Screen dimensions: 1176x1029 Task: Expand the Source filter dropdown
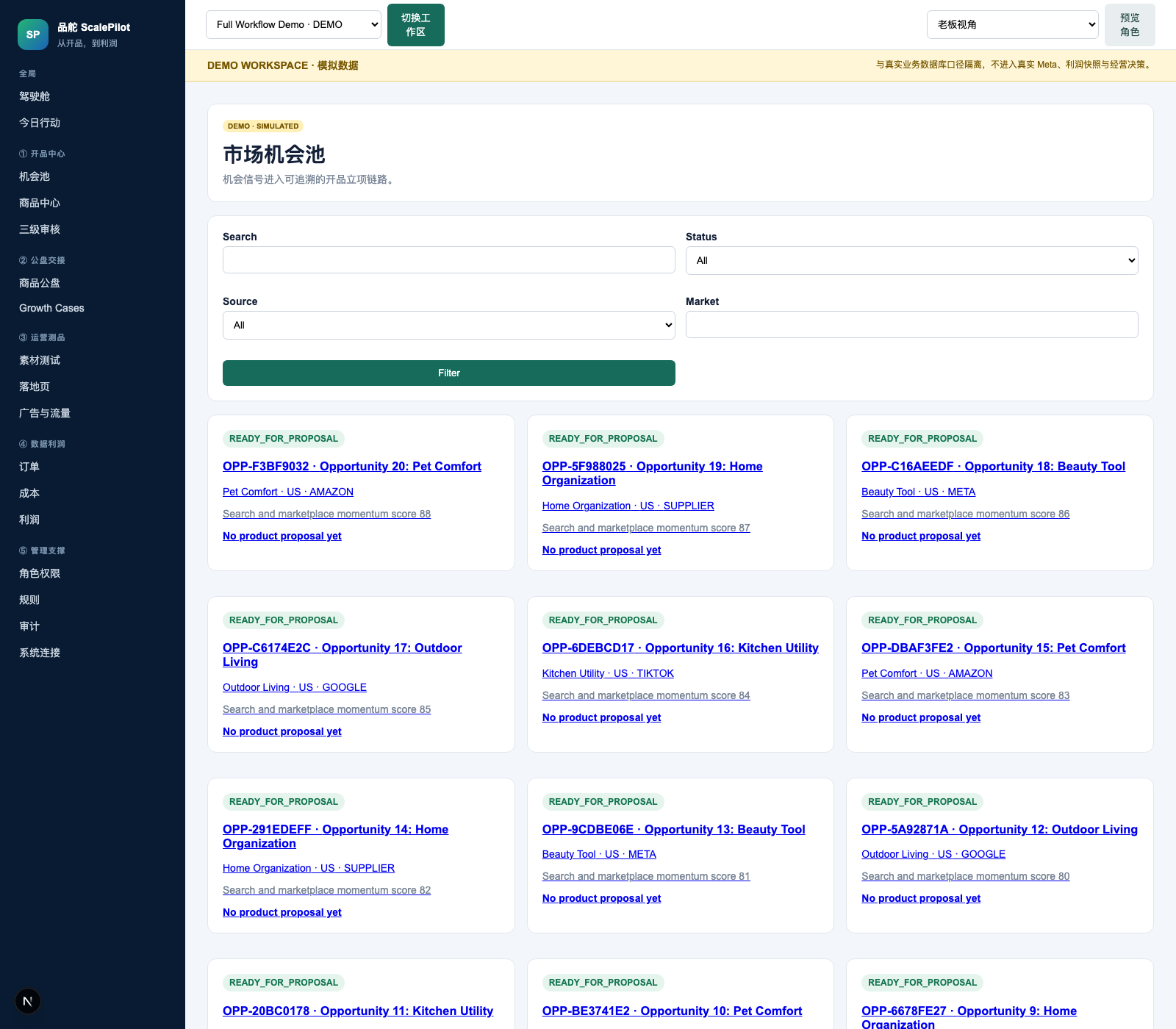pos(448,325)
